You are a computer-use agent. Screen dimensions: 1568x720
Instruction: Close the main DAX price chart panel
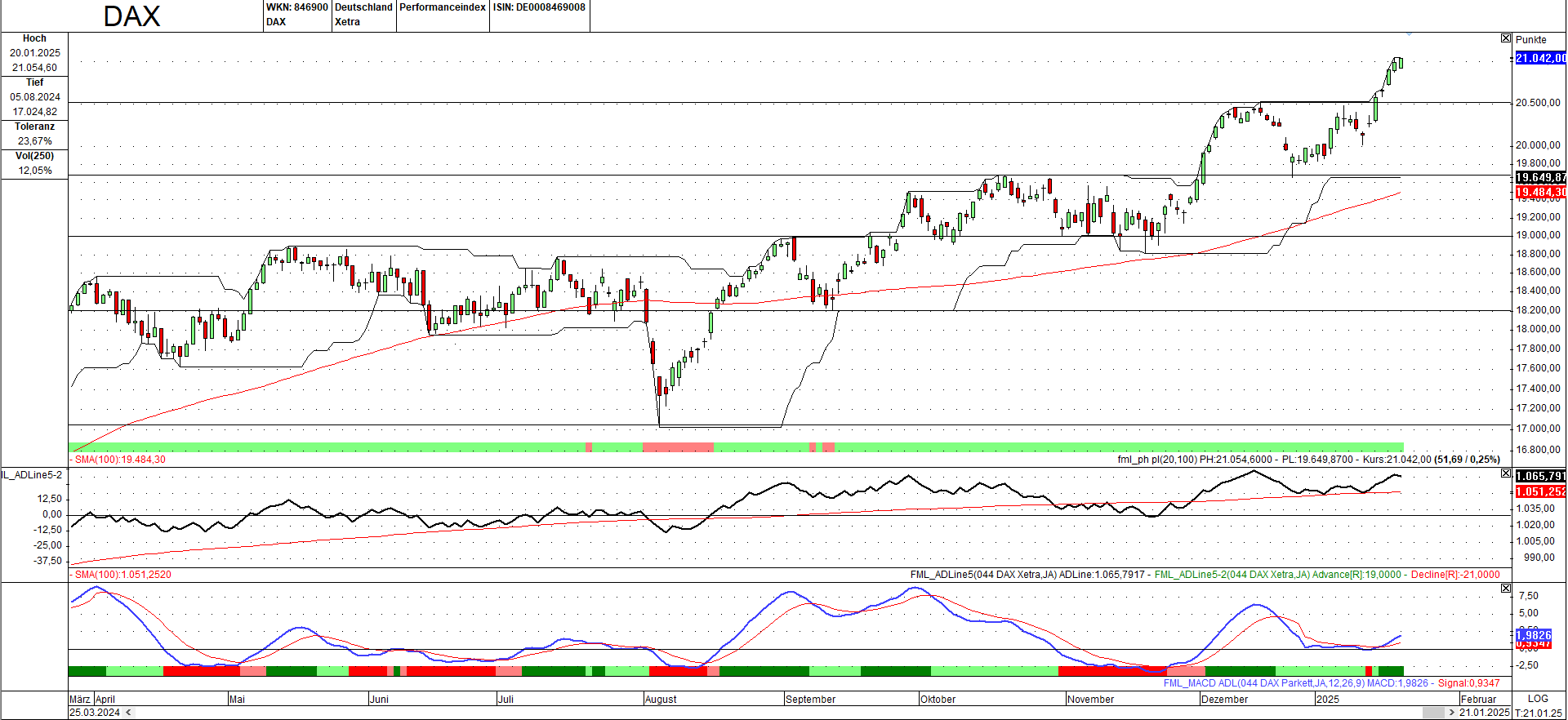[x=1505, y=38]
